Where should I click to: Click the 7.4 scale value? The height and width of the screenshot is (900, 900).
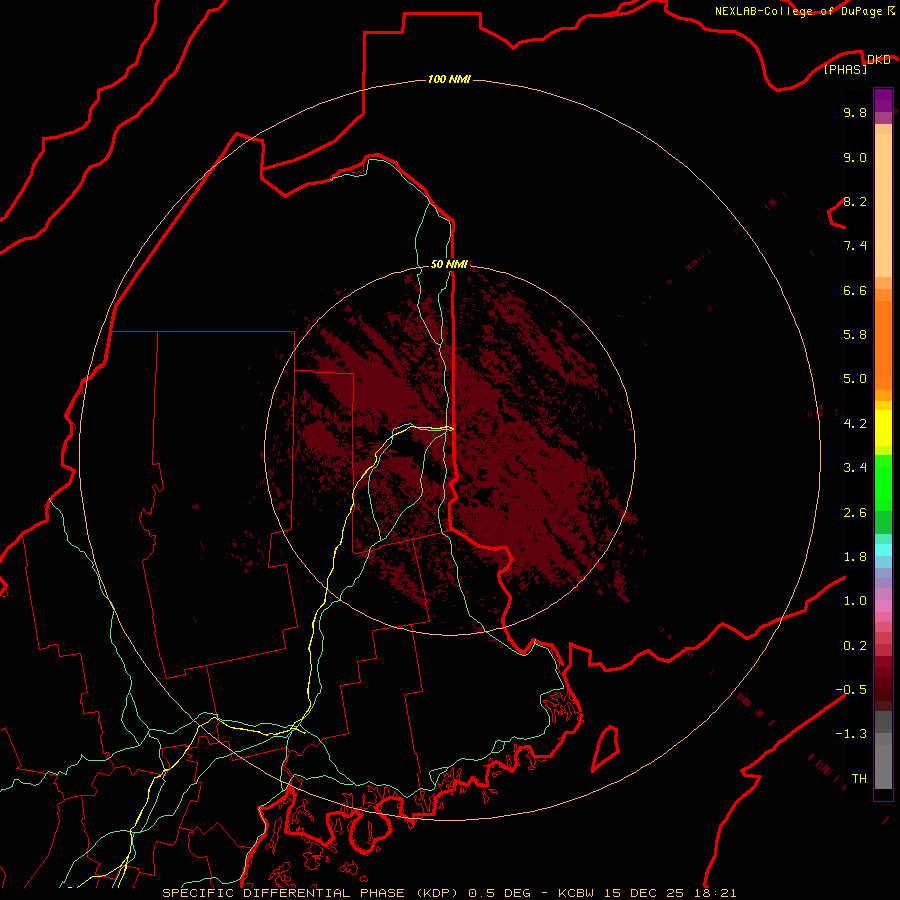(855, 246)
